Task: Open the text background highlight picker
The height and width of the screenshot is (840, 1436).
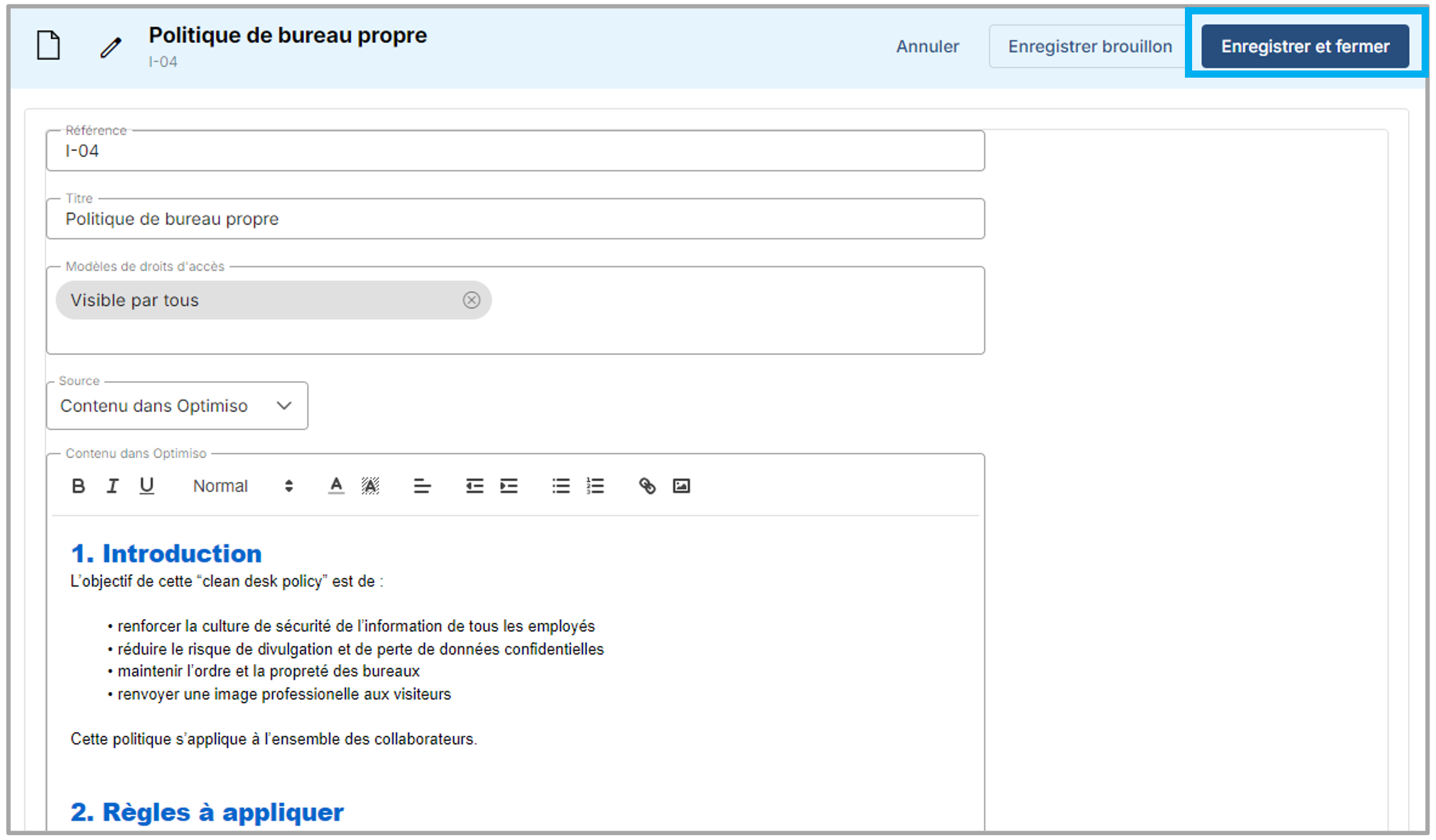Action: (x=371, y=486)
